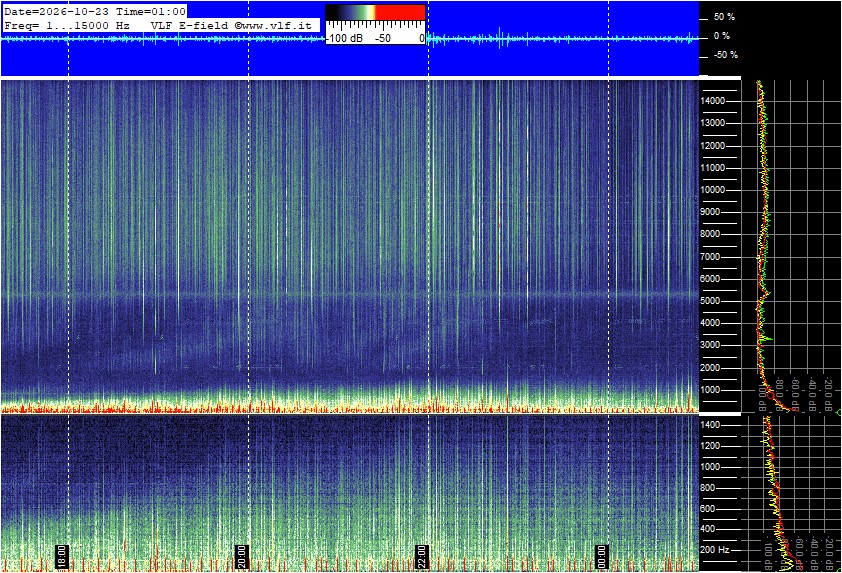The width and height of the screenshot is (842, 573).
Task: Select the 2000 frequency axis label
Action: coord(710,368)
